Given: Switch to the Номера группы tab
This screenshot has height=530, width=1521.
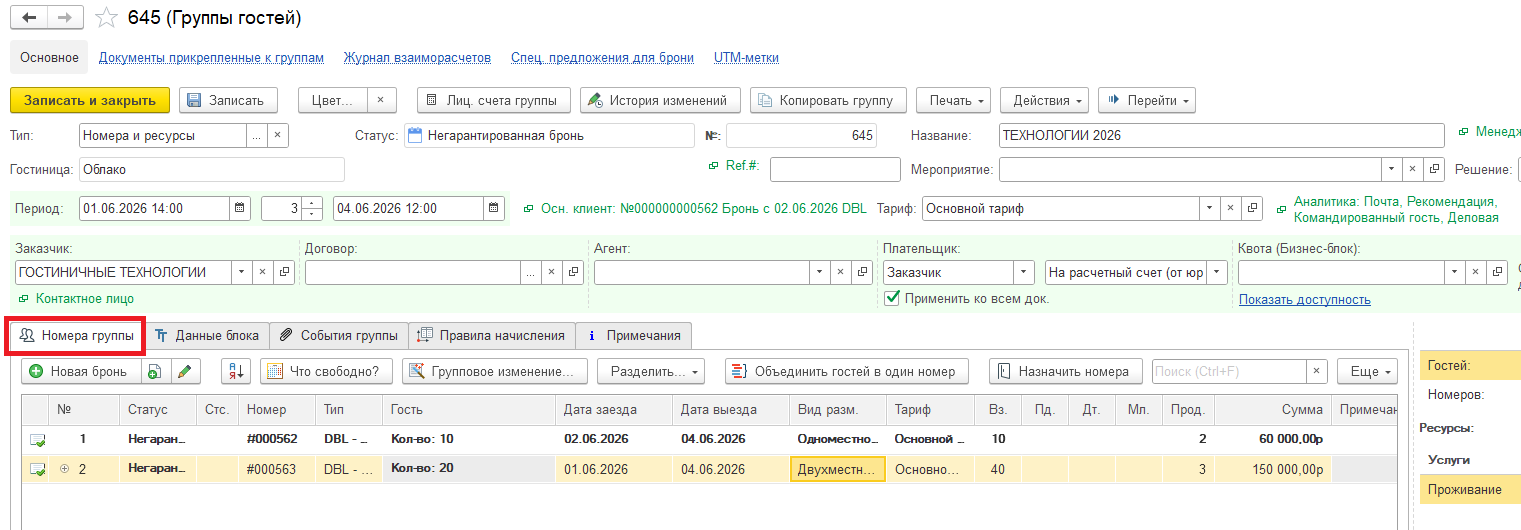Looking at the screenshot, I should 77,335.
